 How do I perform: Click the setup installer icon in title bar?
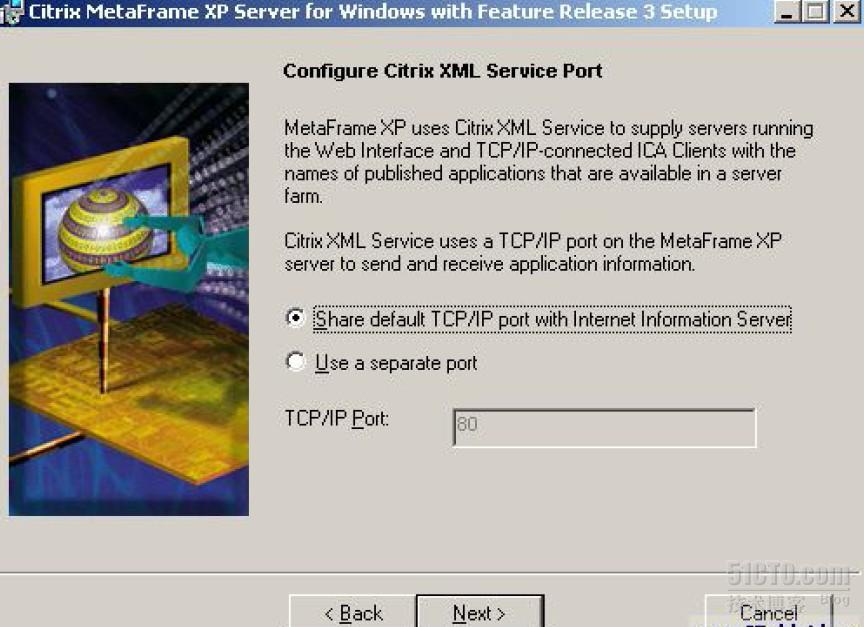tap(12, 12)
